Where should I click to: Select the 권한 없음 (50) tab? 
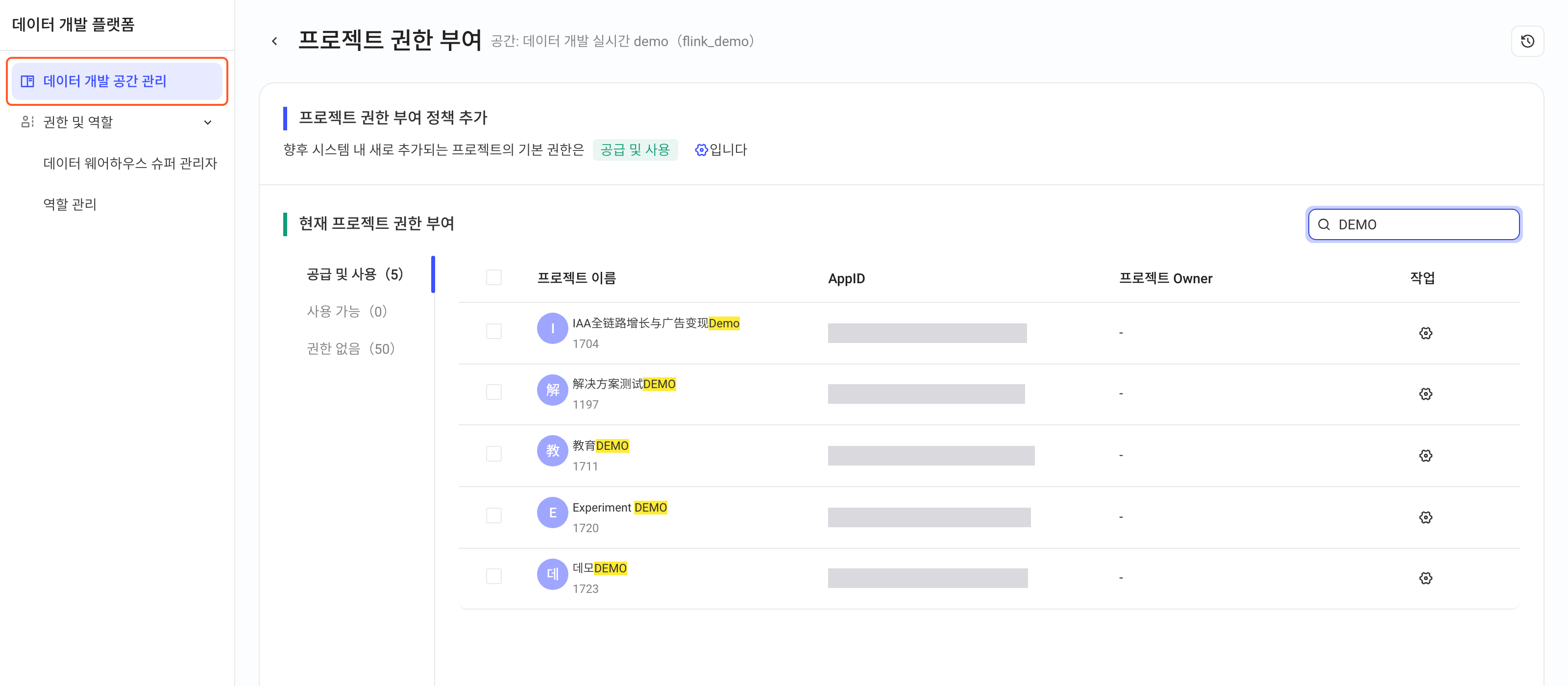[351, 349]
